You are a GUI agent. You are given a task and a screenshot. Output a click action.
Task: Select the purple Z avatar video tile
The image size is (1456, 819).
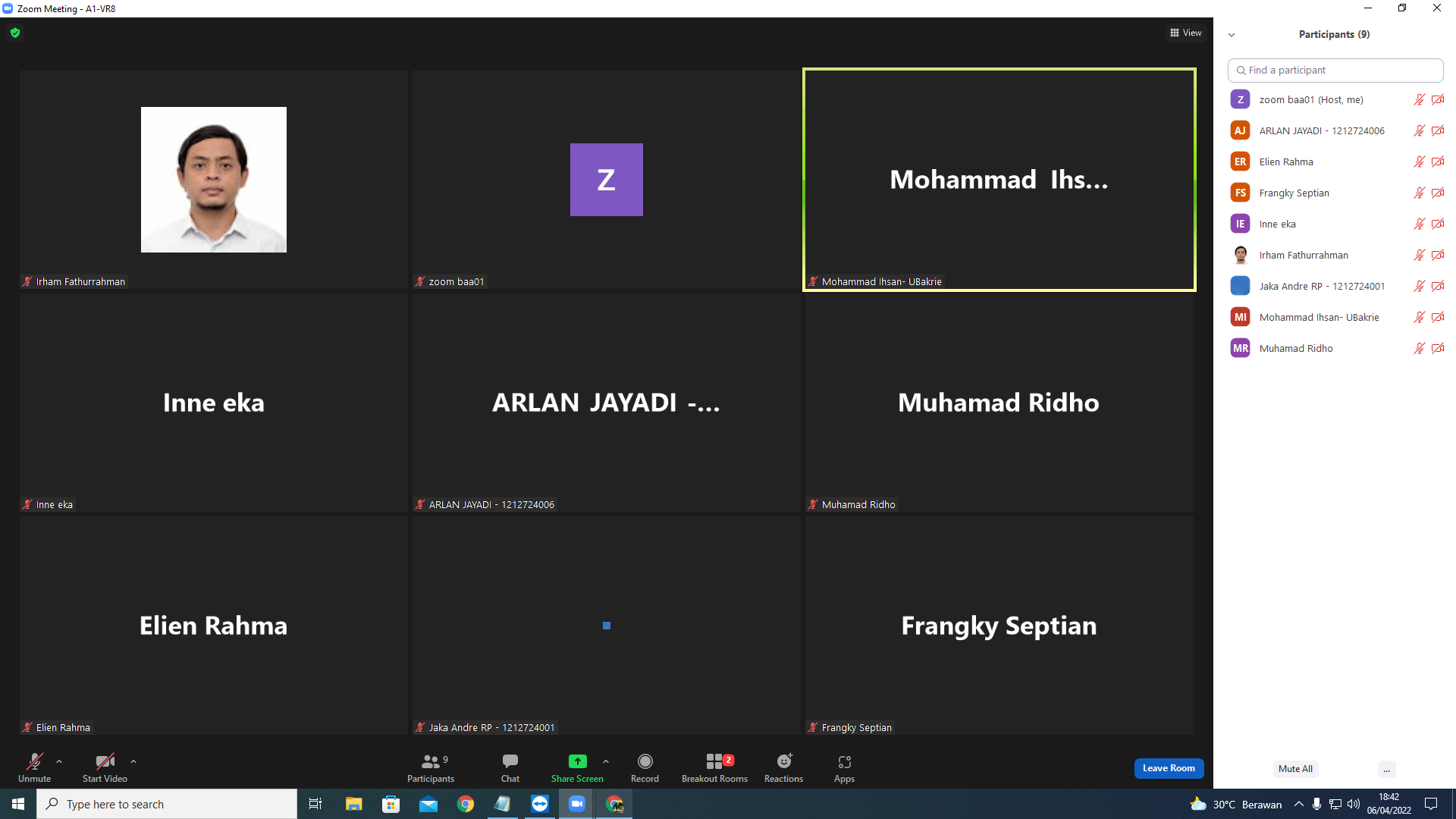[x=607, y=180]
